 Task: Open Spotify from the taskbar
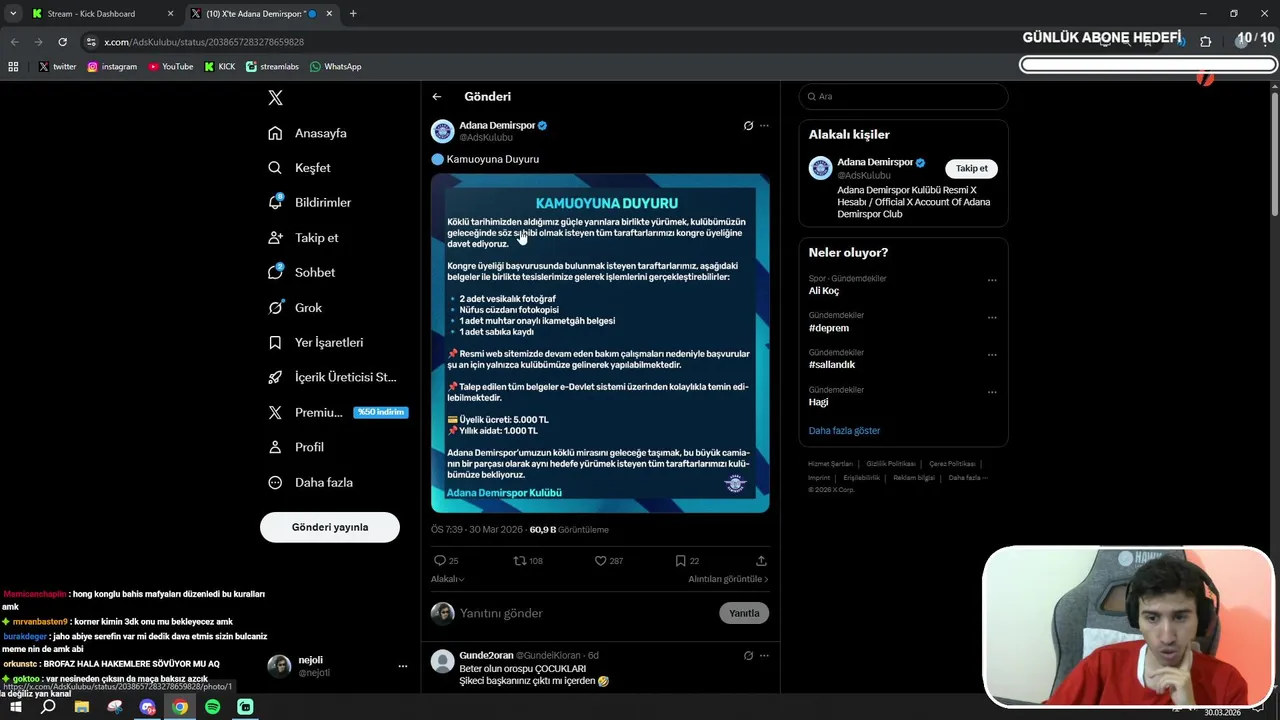pos(212,707)
